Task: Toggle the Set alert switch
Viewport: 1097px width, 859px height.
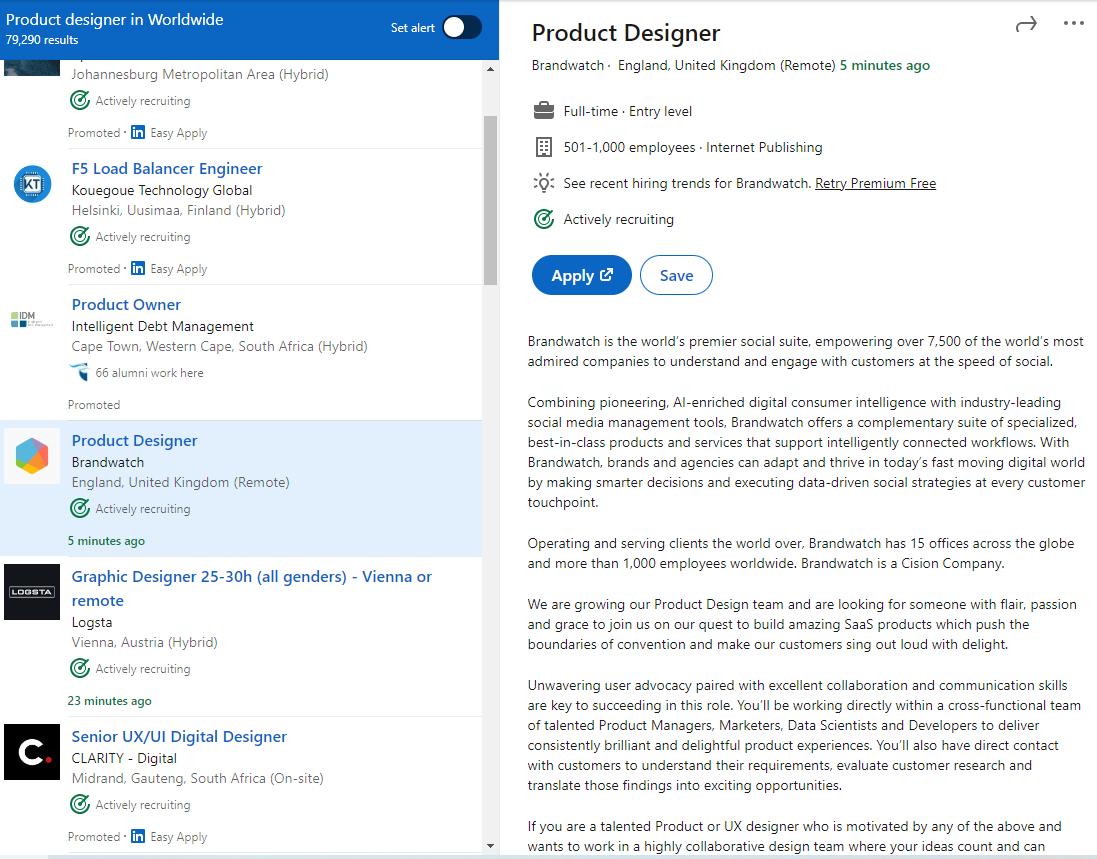Action: tap(461, 28)
